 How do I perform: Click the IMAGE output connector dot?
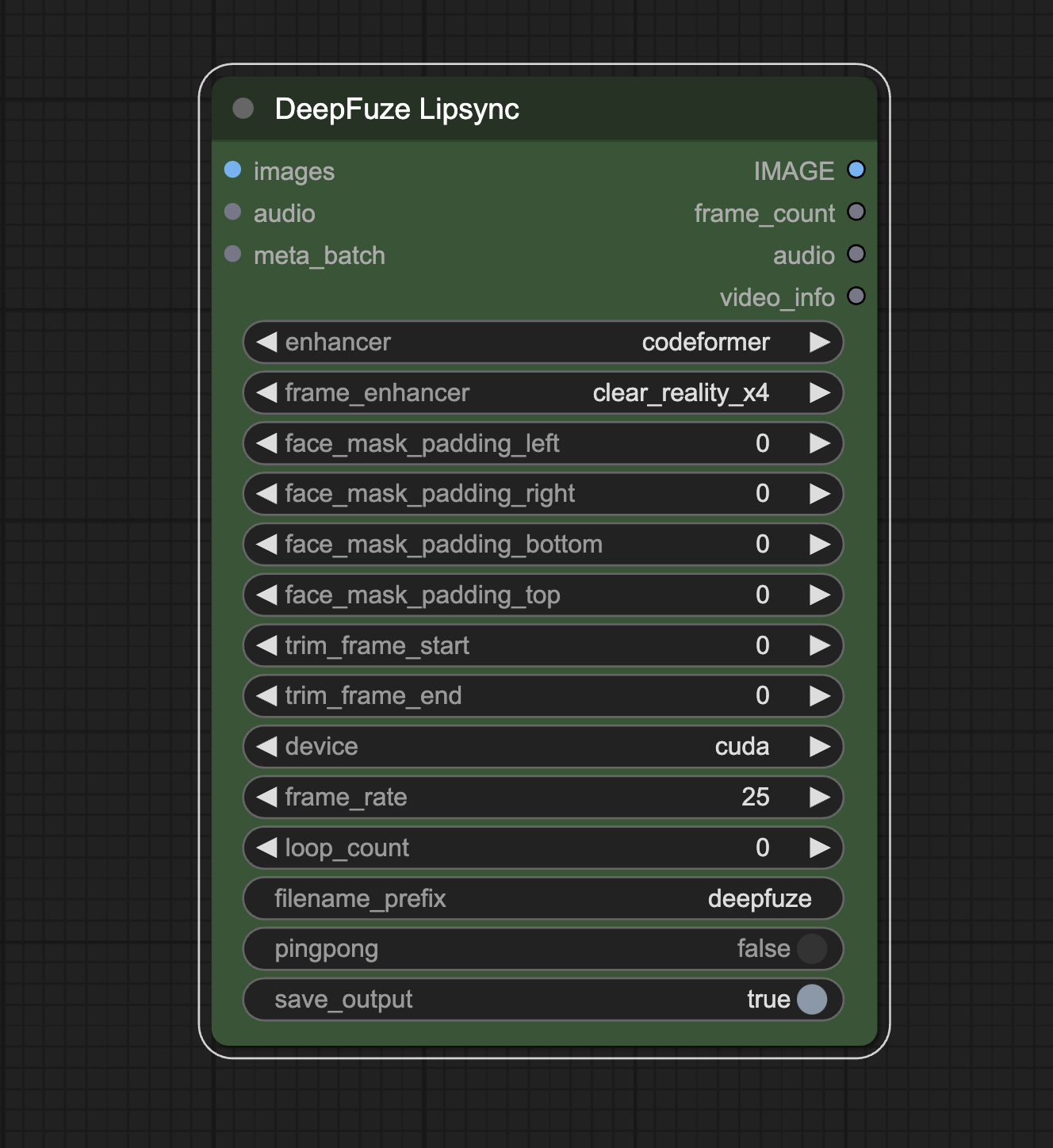coord(856,170)
